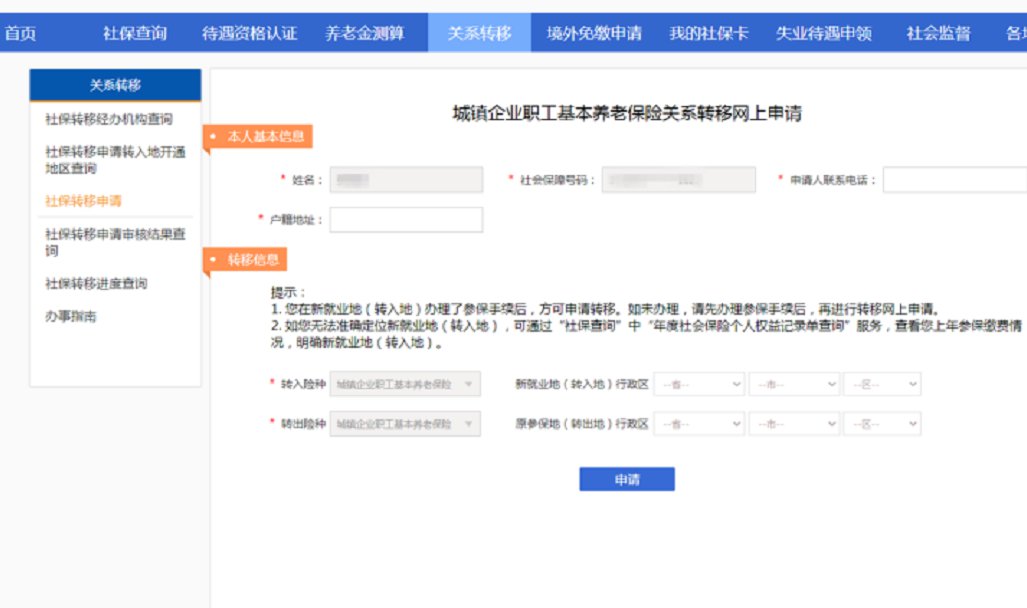Open 社保转移进度查询 sidebar link
1027x608 pixels.
coord(96,284)
